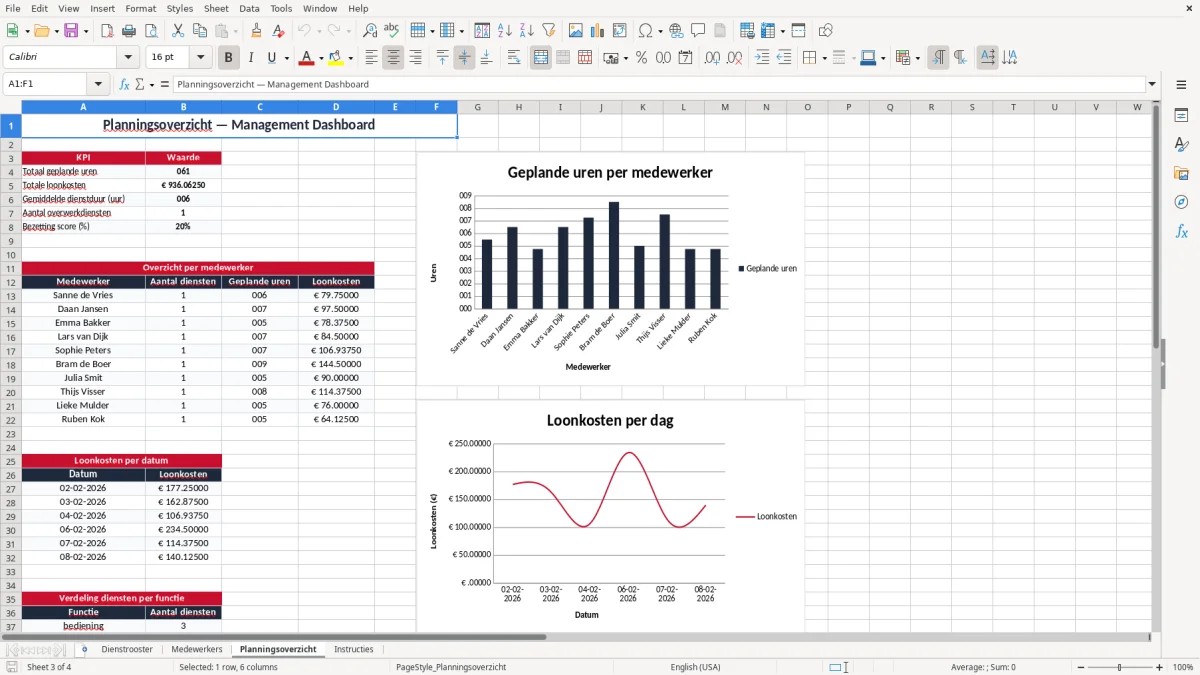Copy the selection with Copy icon
The width and height of the screenshot is (1200, 675).
[199, 31]
